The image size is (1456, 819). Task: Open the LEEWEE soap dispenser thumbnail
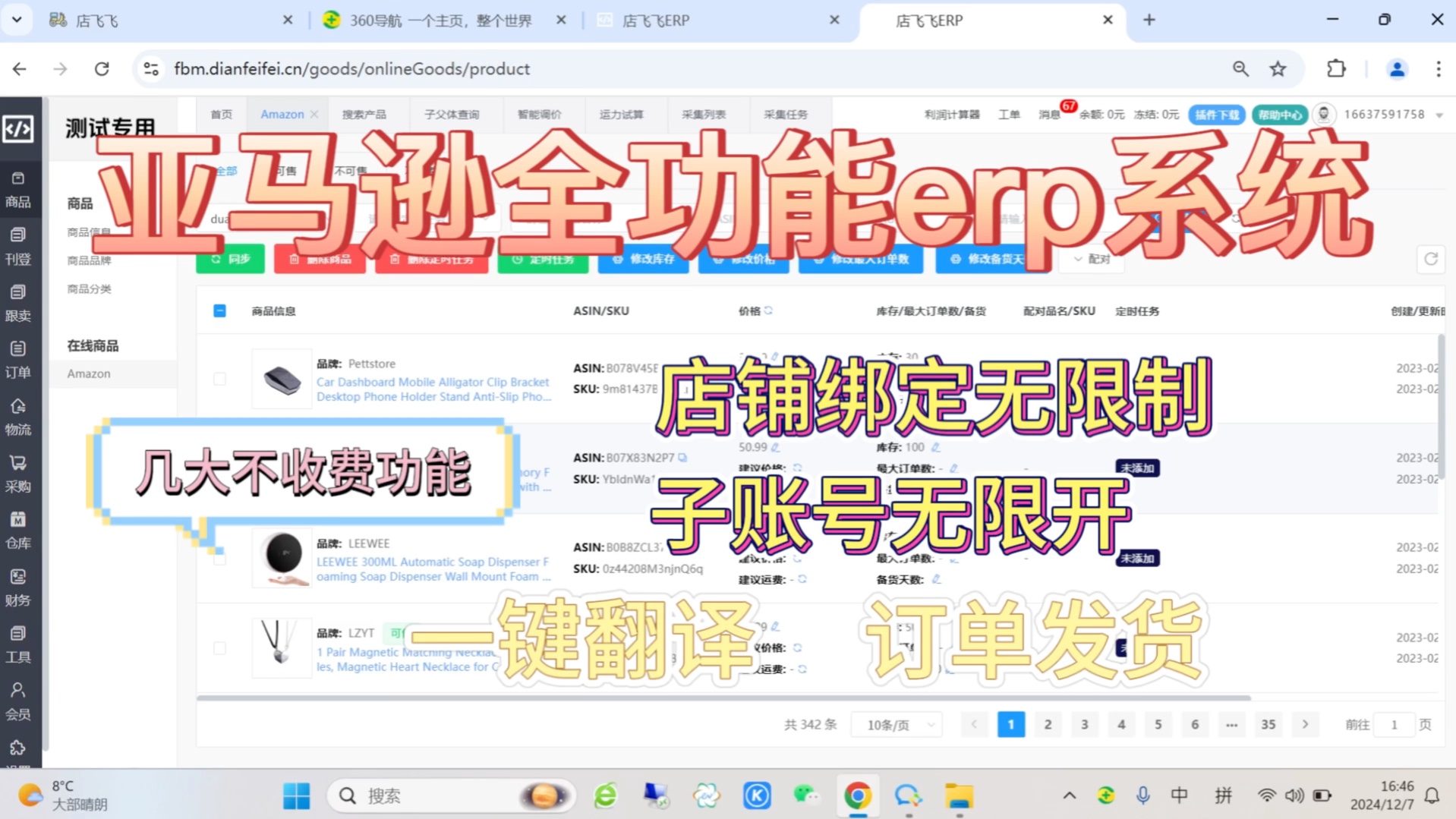(x=282, y=559)
